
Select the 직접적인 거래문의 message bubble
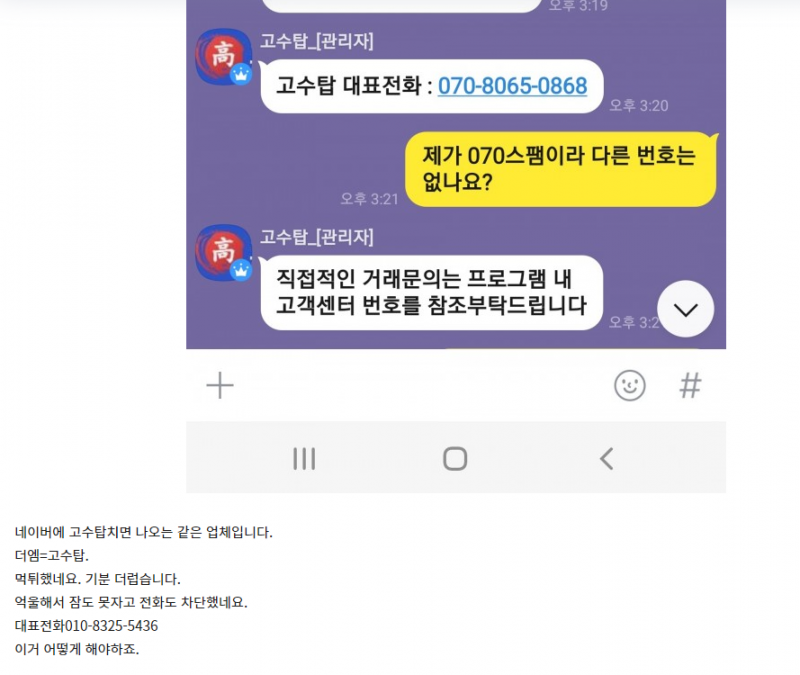431,293
